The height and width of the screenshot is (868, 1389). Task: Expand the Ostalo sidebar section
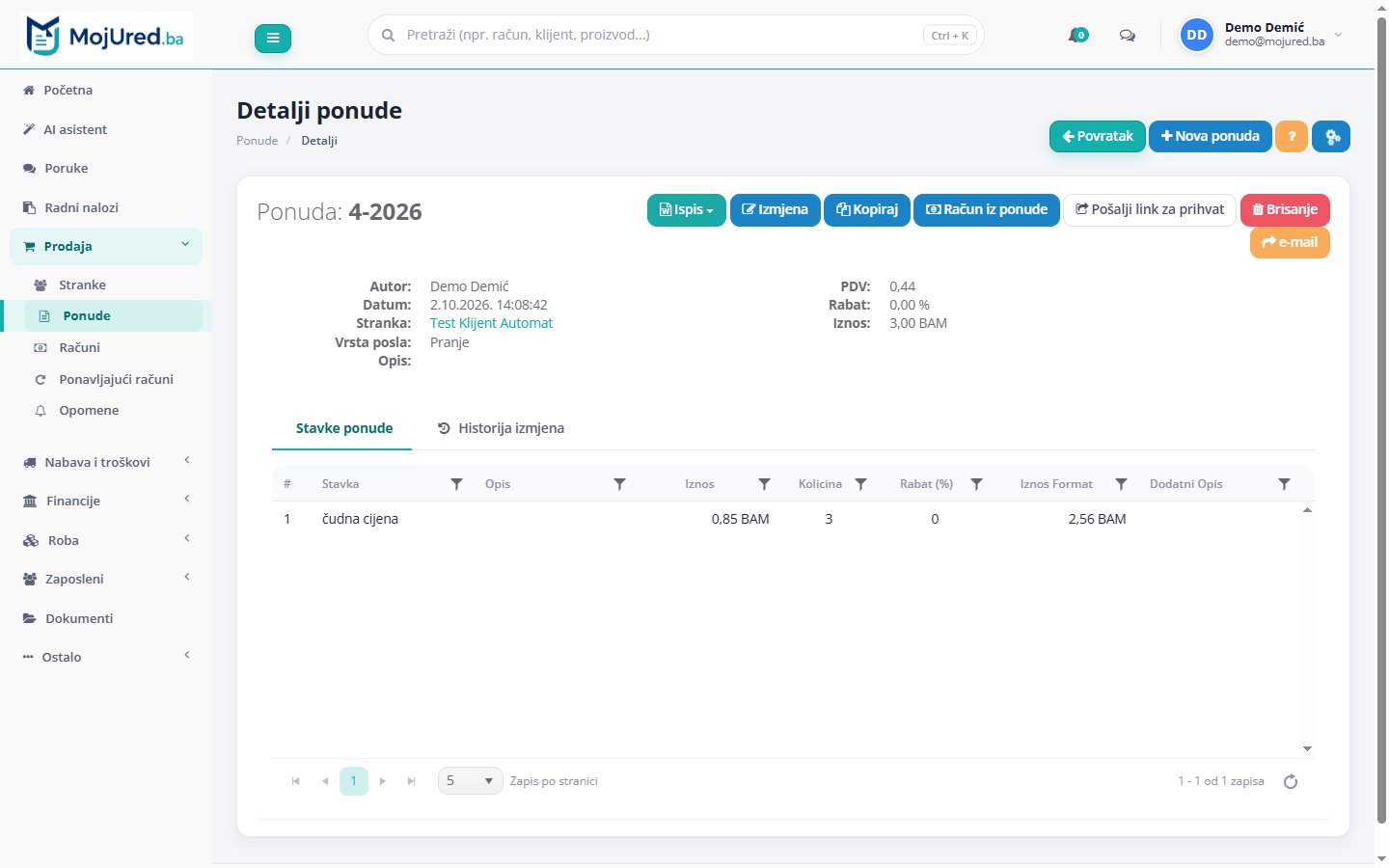coord(106,657)
